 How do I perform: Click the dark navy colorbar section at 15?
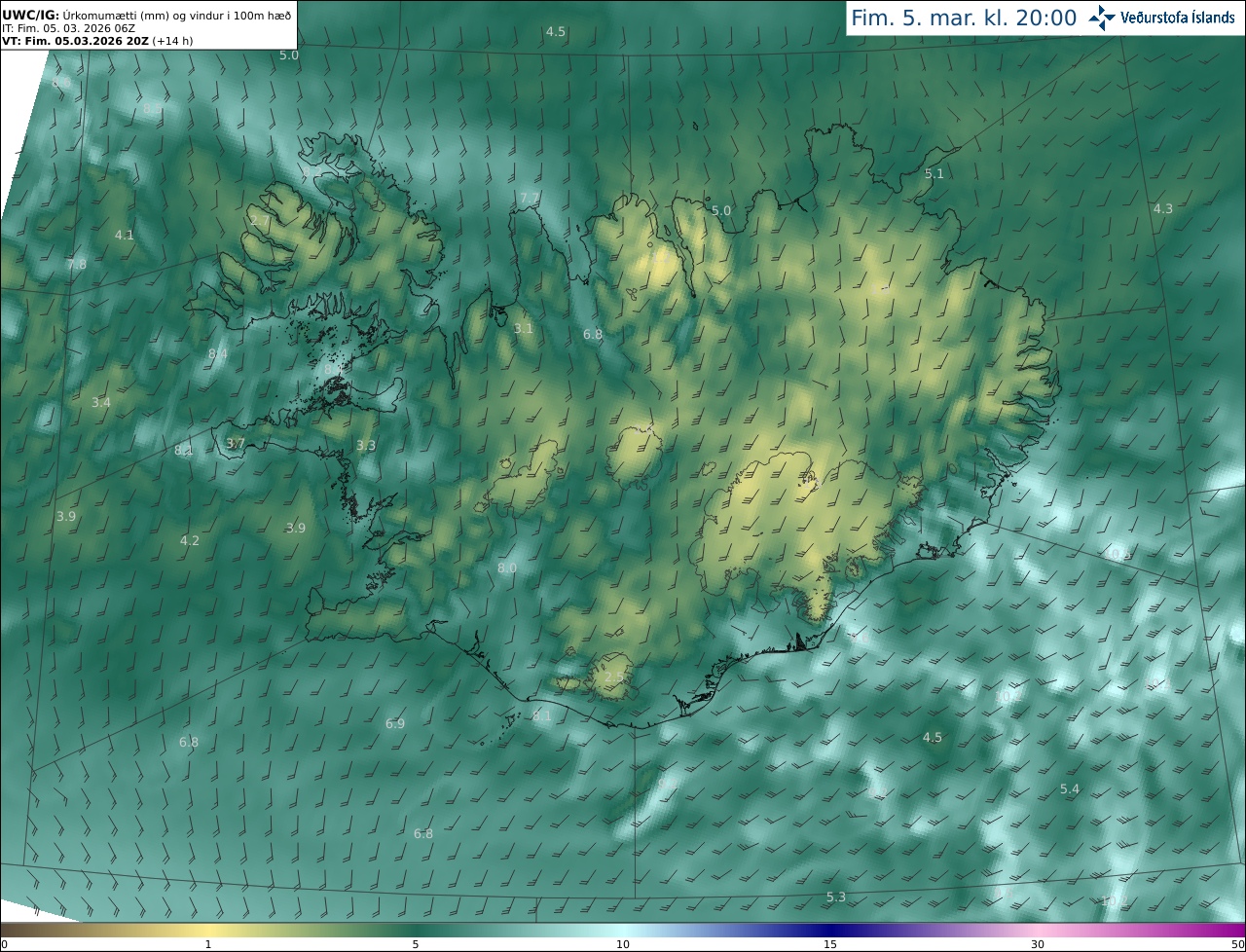(x=830, y=930)
